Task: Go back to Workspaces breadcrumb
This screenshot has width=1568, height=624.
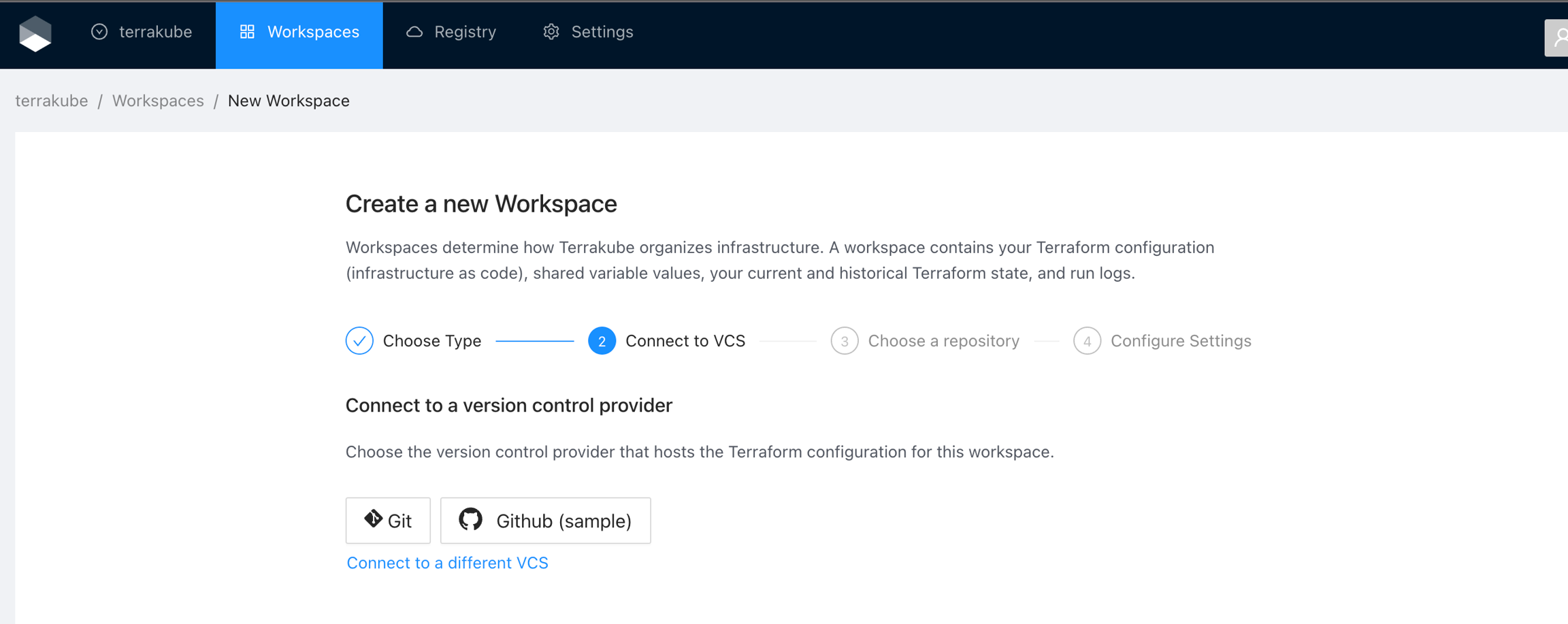Action: 158,101
